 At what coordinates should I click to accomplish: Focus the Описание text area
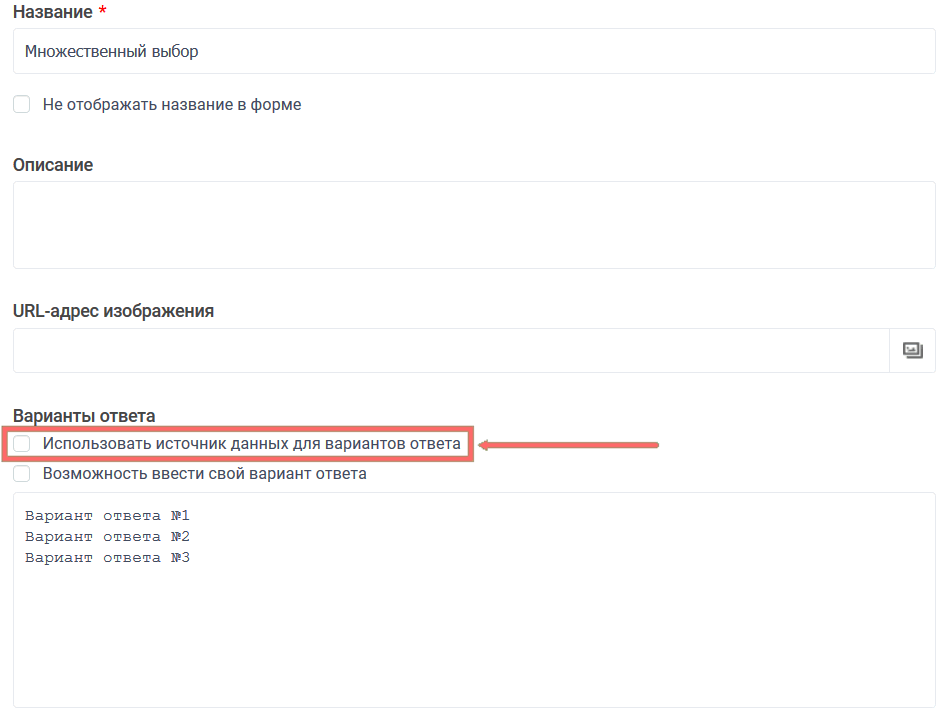[474, 225]
